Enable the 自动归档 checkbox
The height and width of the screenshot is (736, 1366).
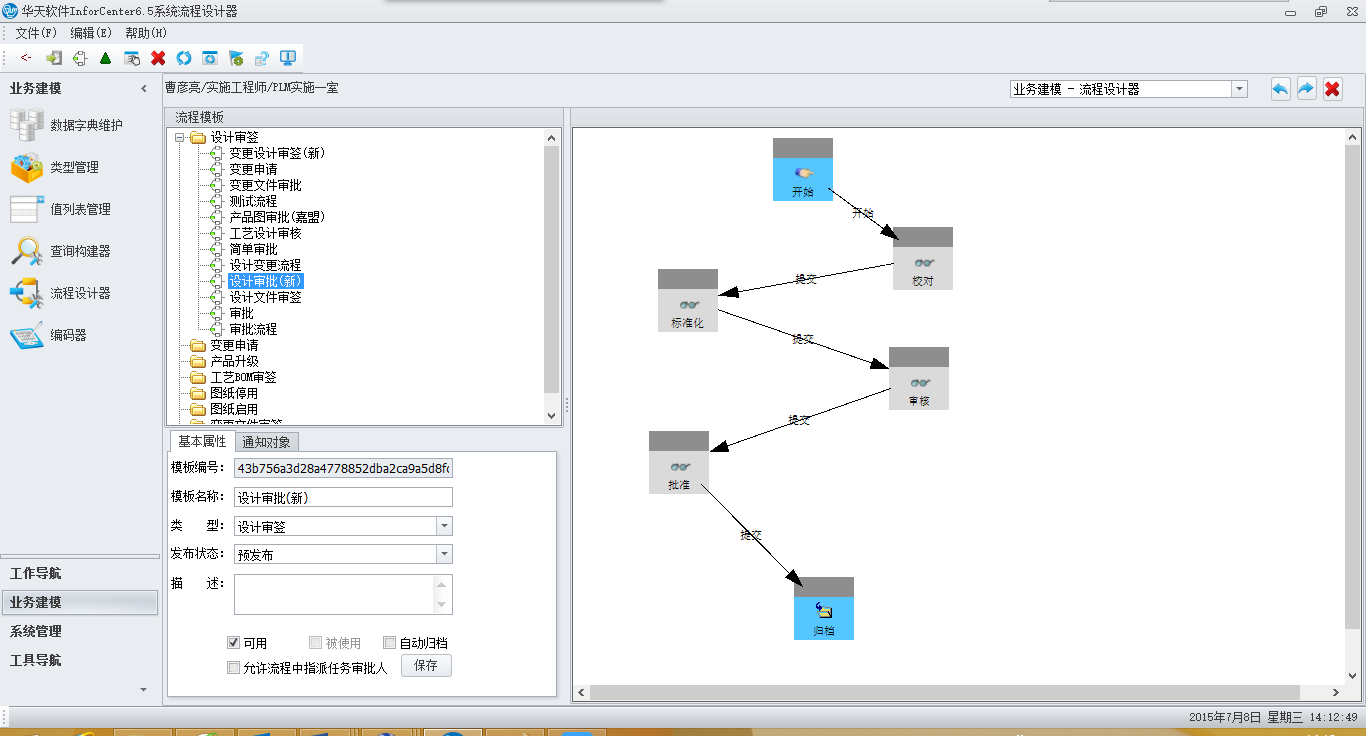click(x=390, y=643)
